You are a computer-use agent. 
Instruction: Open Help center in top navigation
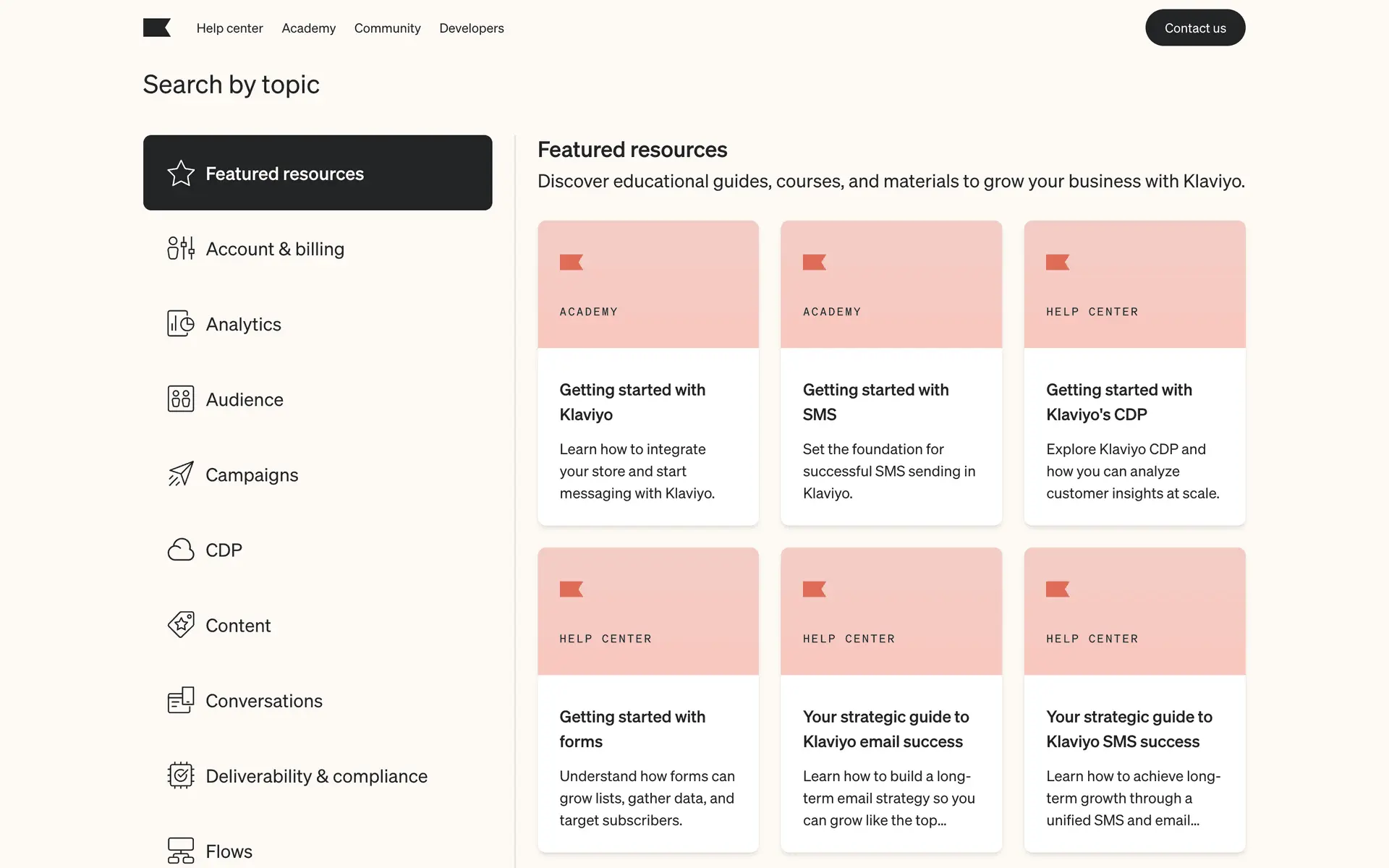click(x=229, y=28)
